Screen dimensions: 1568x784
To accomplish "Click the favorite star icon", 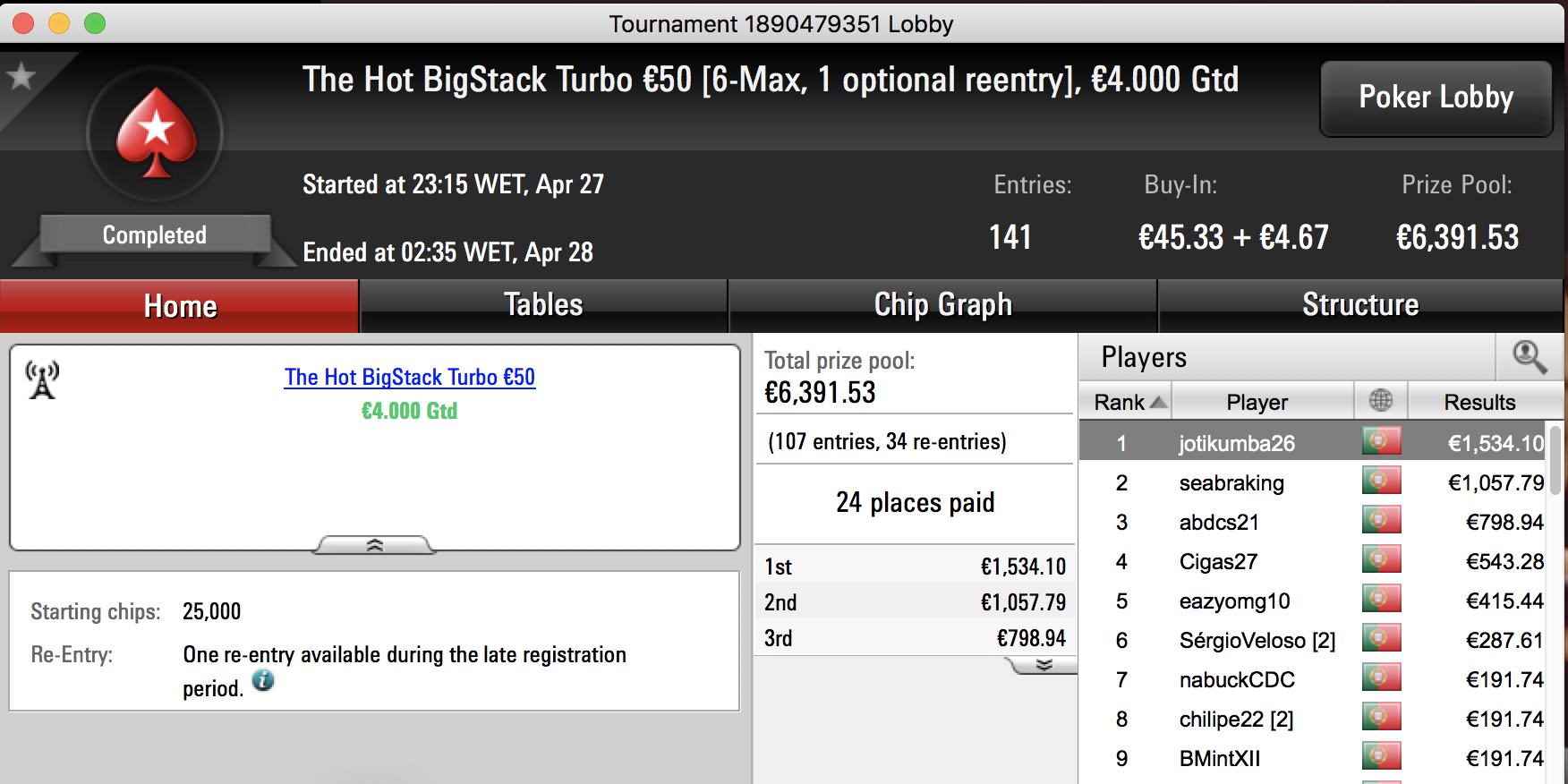I will coord(21,77).
